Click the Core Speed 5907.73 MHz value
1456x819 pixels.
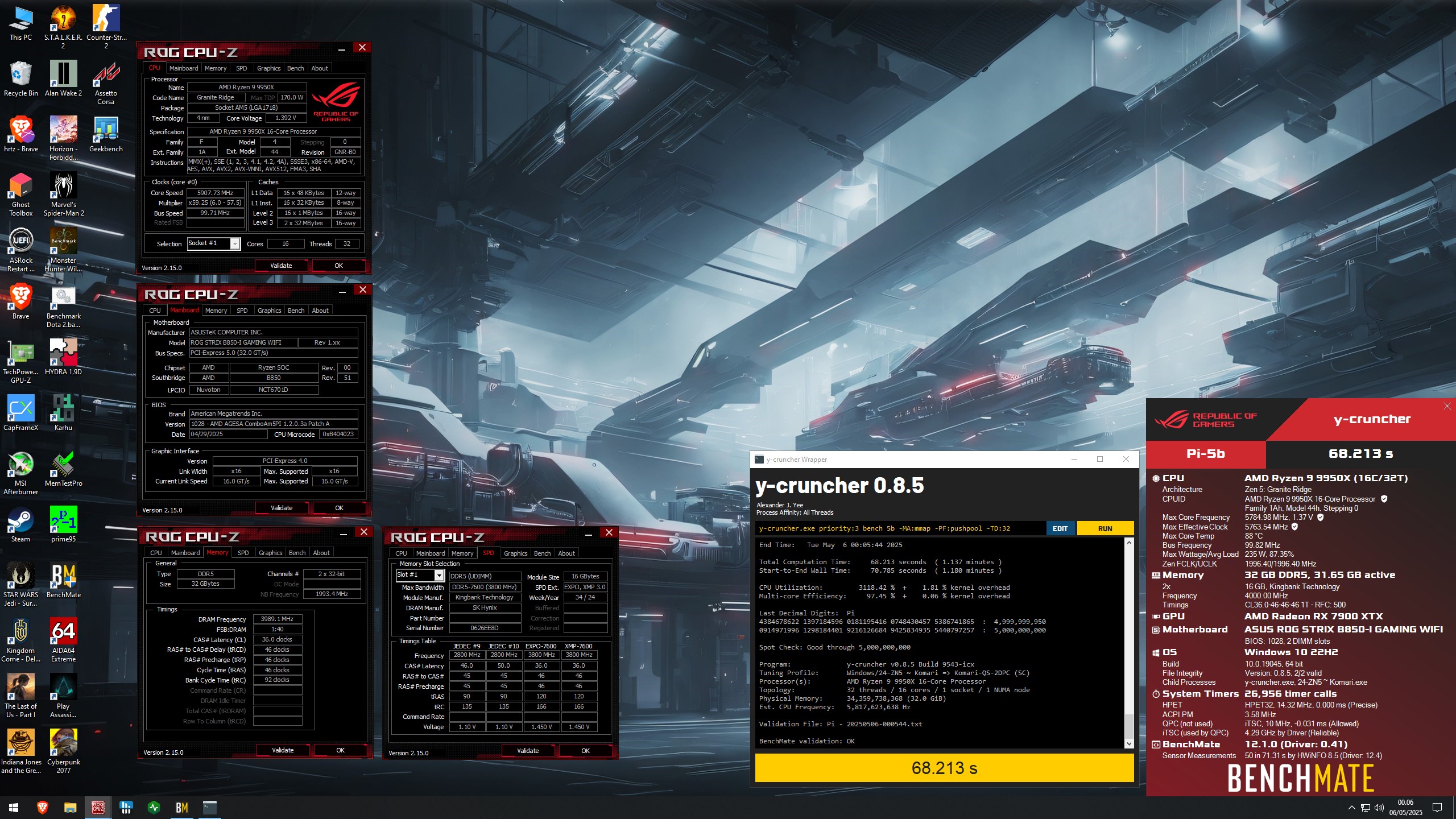(215, 193)
